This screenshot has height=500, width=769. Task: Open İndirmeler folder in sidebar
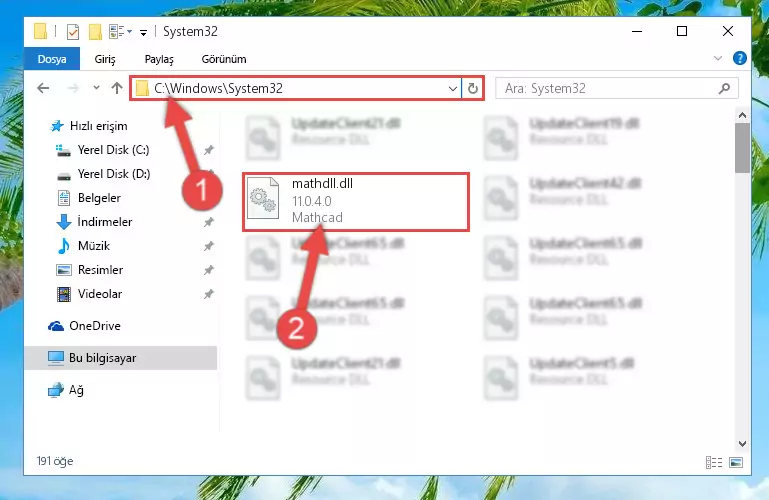pyautogui.click(x=104, y=222)
